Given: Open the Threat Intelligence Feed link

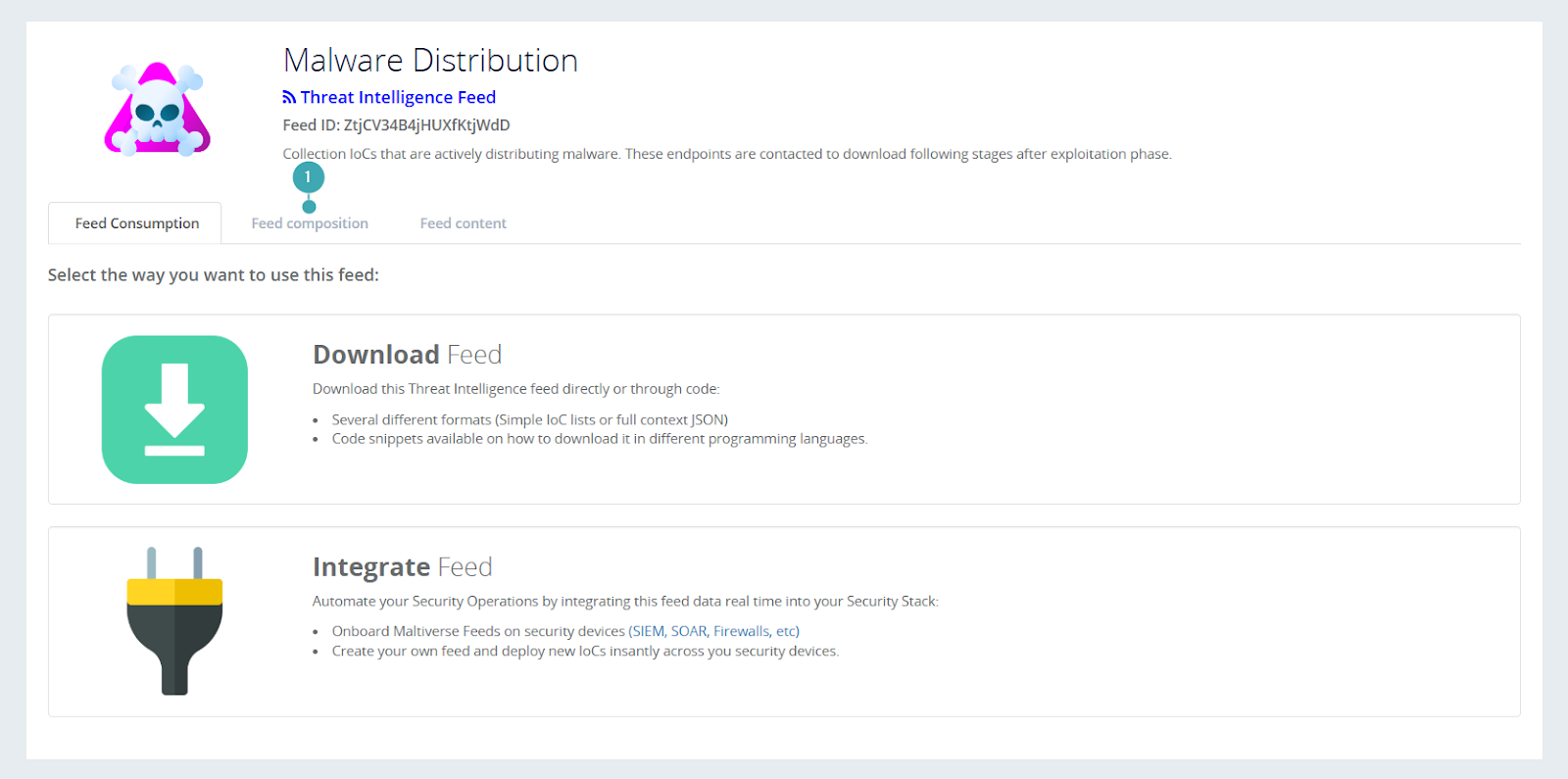Looking at the screenshot, I should (x=398, y=97).
